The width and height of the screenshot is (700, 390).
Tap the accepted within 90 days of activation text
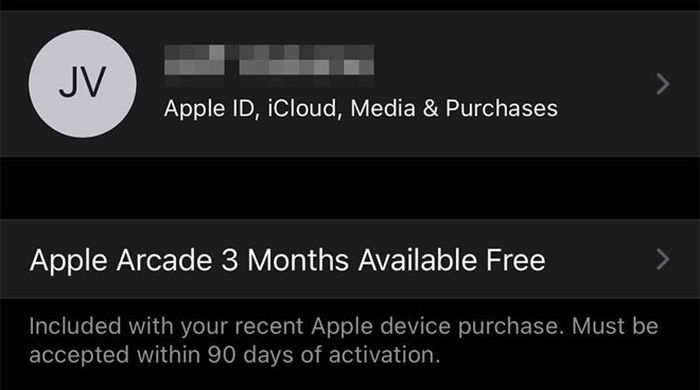[x=235, y=355]
